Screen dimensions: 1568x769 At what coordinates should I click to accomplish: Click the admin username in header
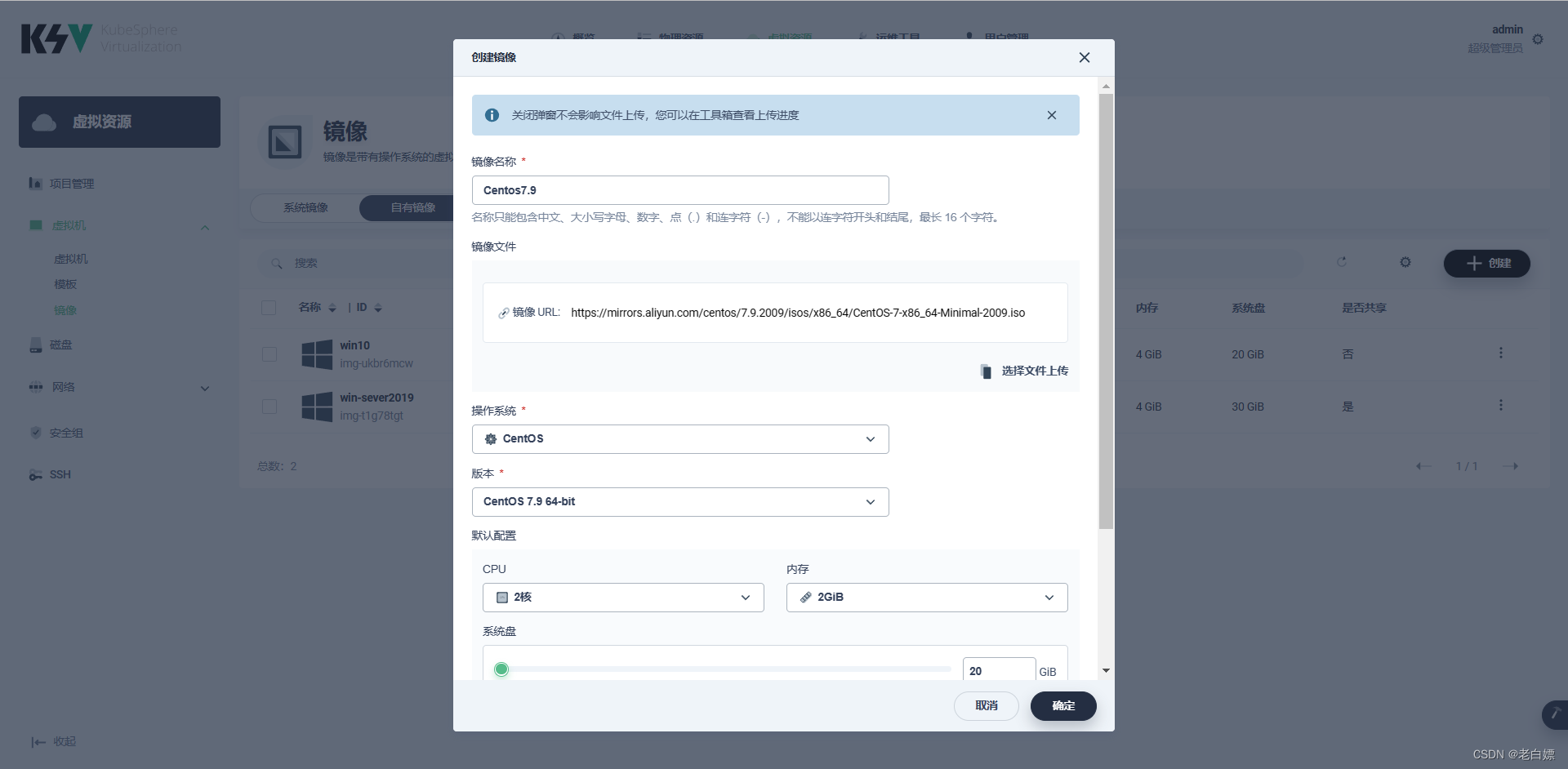coord(1507,29)
